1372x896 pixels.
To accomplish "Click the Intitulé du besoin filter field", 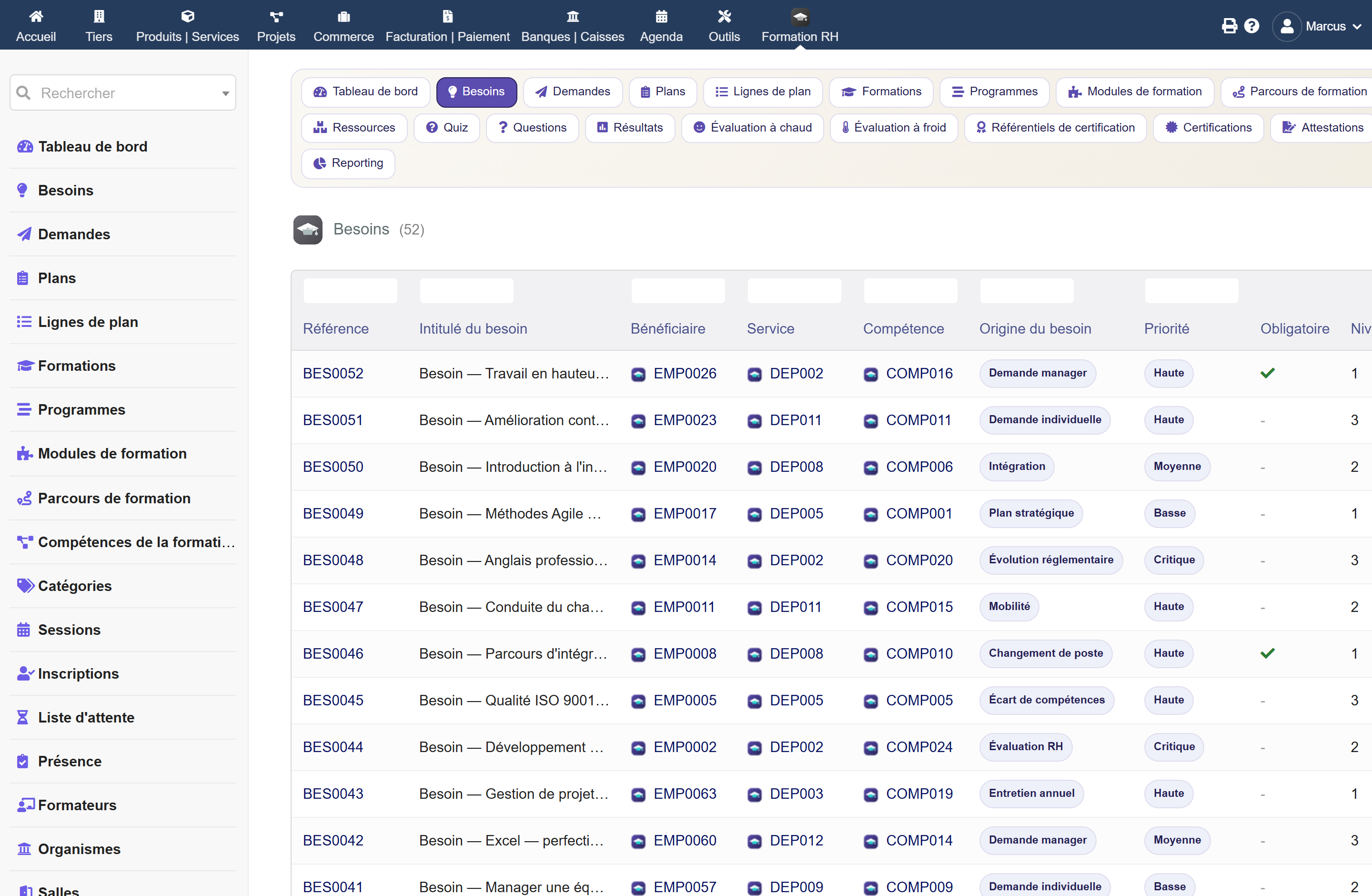I will (467, 291).
